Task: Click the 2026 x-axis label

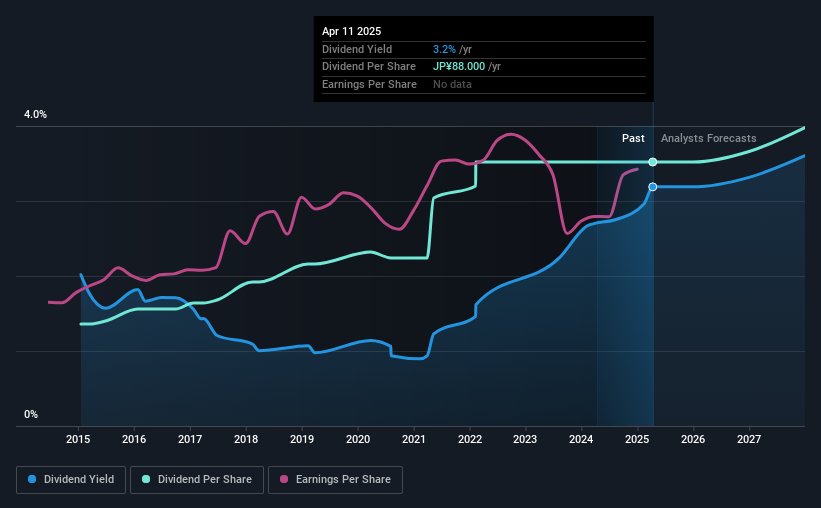Action: [693, 439]
